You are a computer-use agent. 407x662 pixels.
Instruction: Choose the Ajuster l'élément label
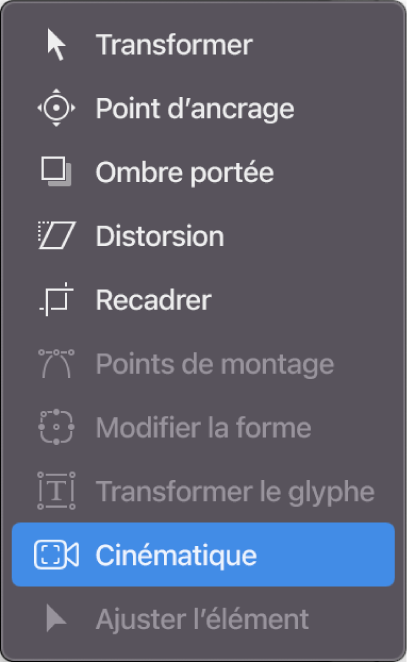point(202,619)
